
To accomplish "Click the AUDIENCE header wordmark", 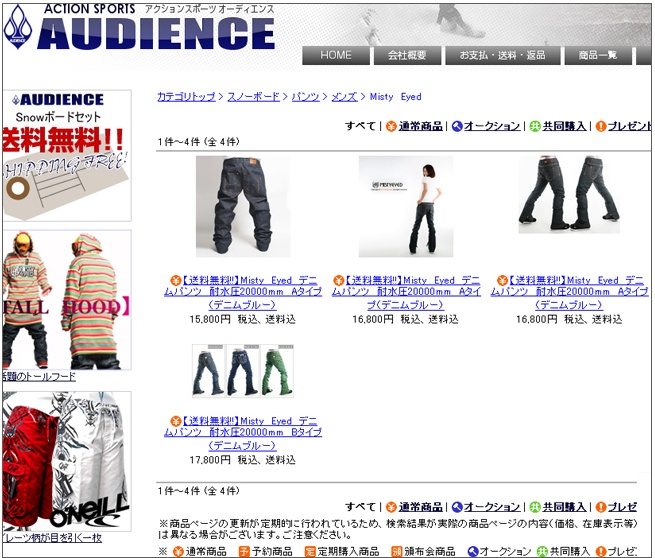I will point(156,33).
